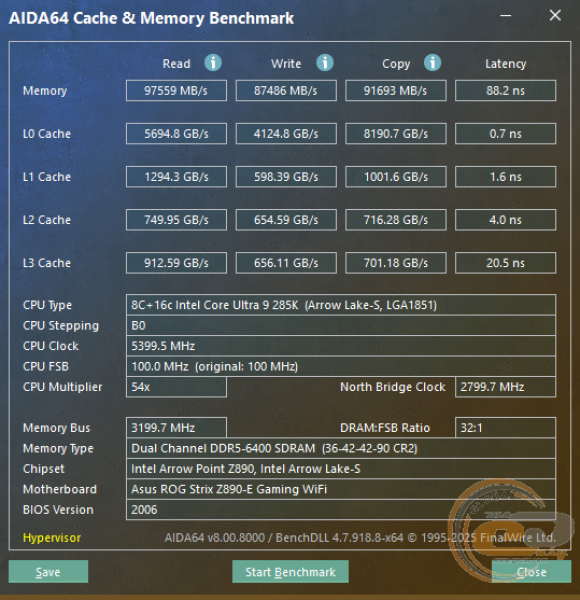Click the Latency column header

pos(505,64)
